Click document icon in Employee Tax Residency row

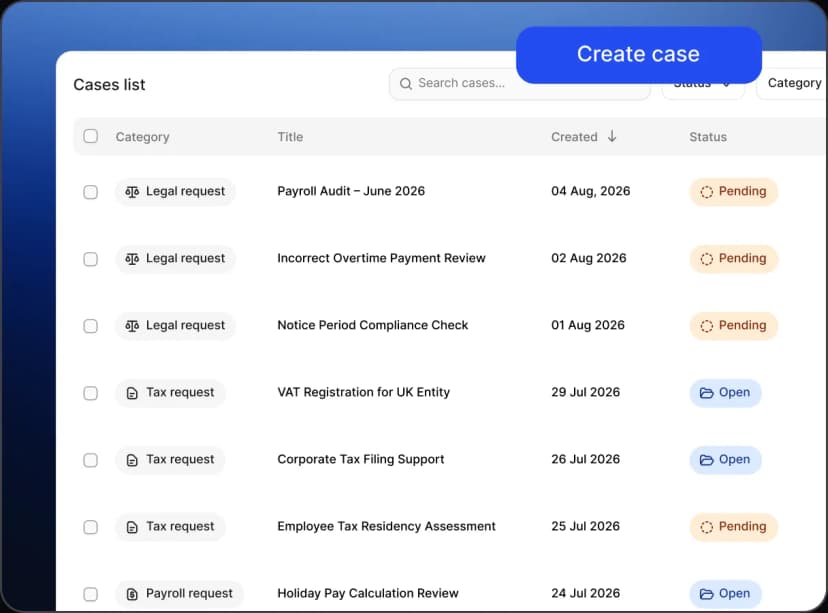click(x=132, y=527)
